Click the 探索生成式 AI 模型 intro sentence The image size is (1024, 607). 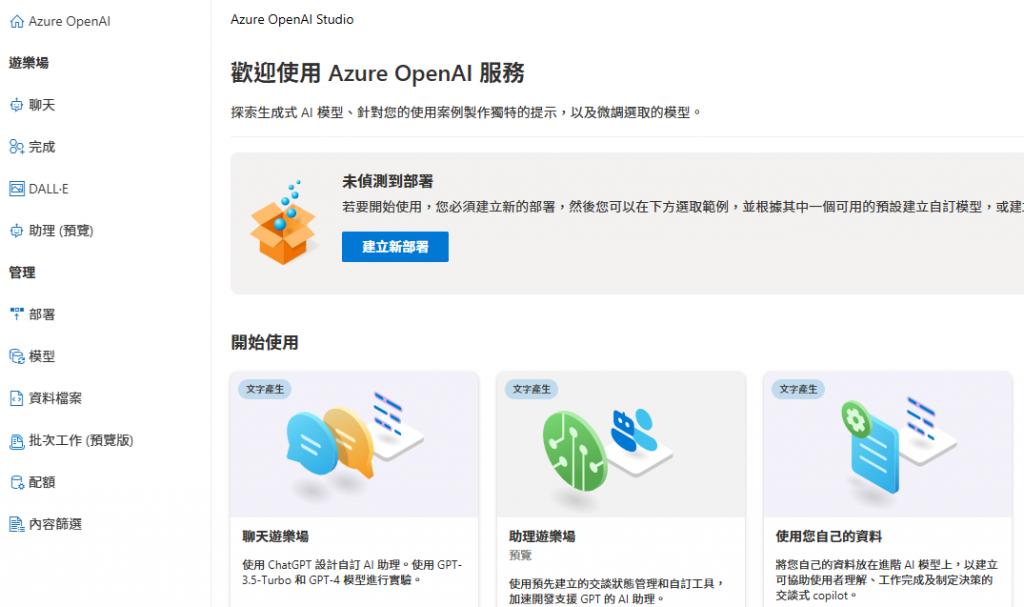pyautogui.click(x=466, y=112)
